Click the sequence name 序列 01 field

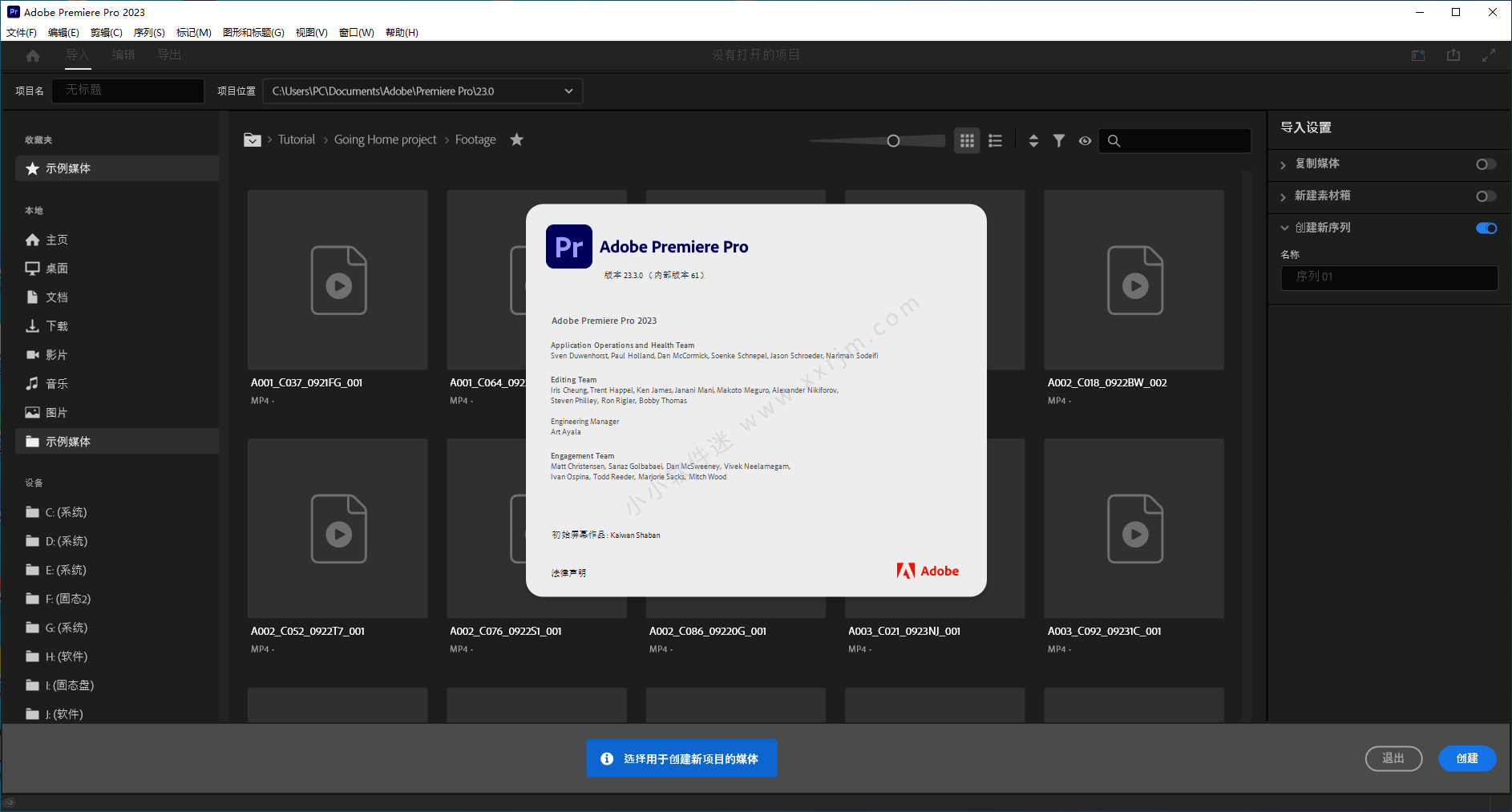point(1389,277)
